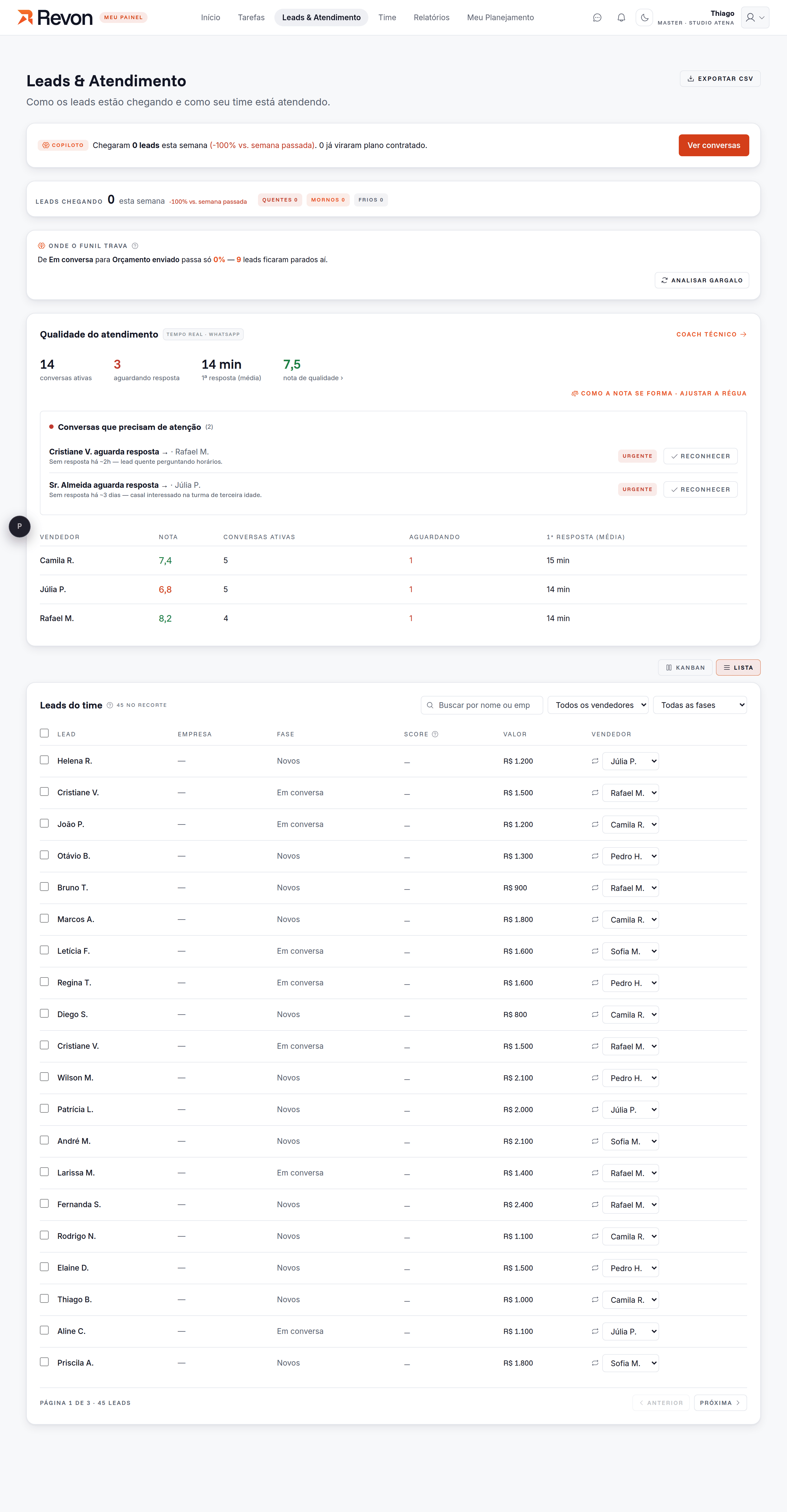Image resolution: width=787 pixels, height=1512 pixels.
Task: Go to the Início tab
Action: click(210, 17)
